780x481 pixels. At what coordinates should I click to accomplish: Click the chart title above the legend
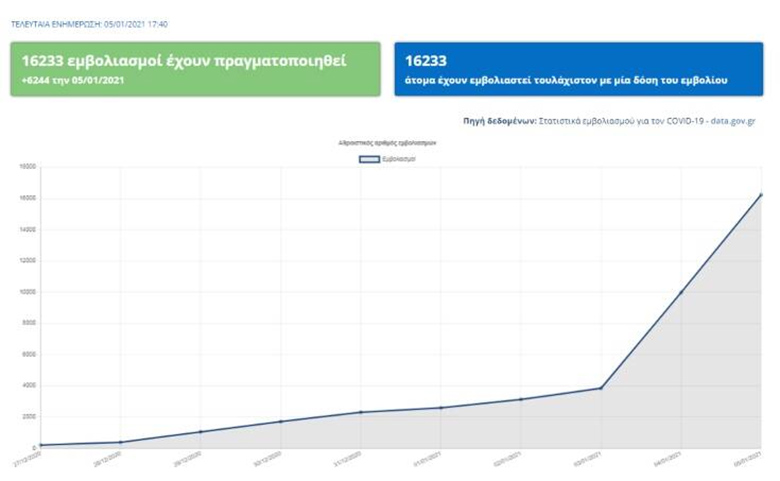tap(389, 144)
